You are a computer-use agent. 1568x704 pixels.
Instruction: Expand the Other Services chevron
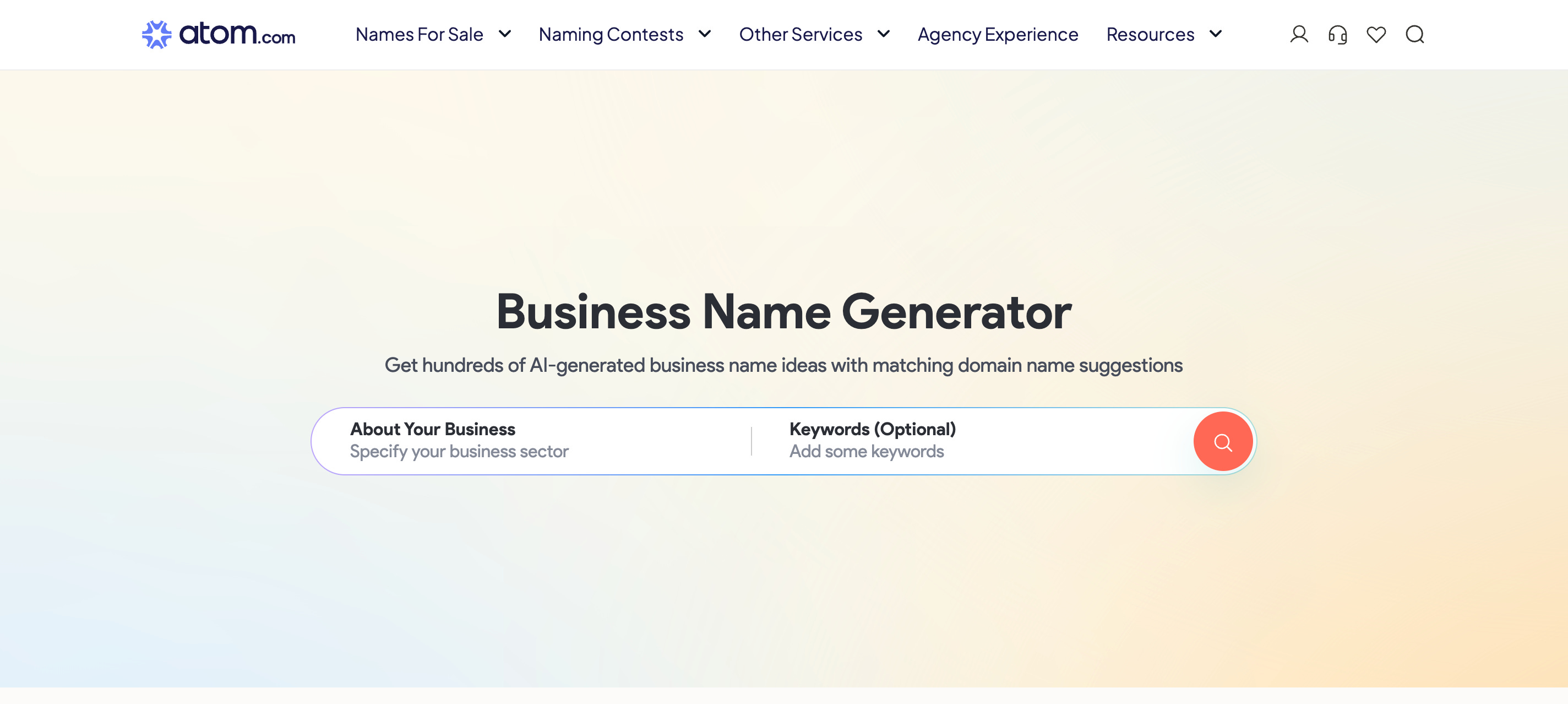884,34
